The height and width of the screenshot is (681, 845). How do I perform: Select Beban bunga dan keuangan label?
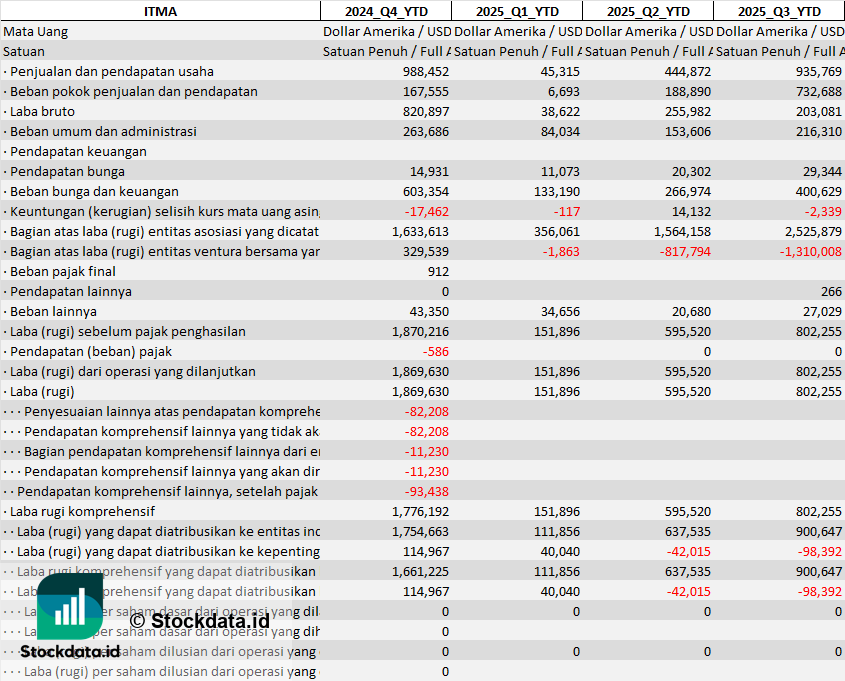(94, 191)
